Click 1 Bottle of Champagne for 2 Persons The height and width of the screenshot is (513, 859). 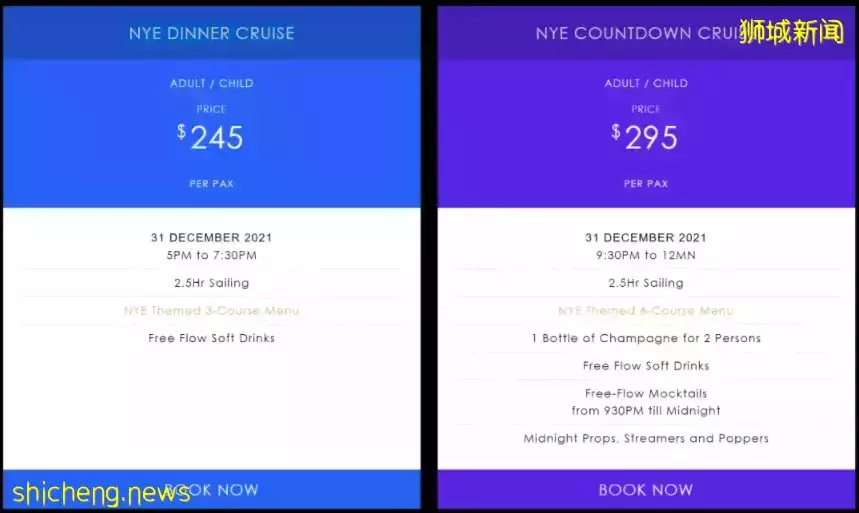pos(646,338)
